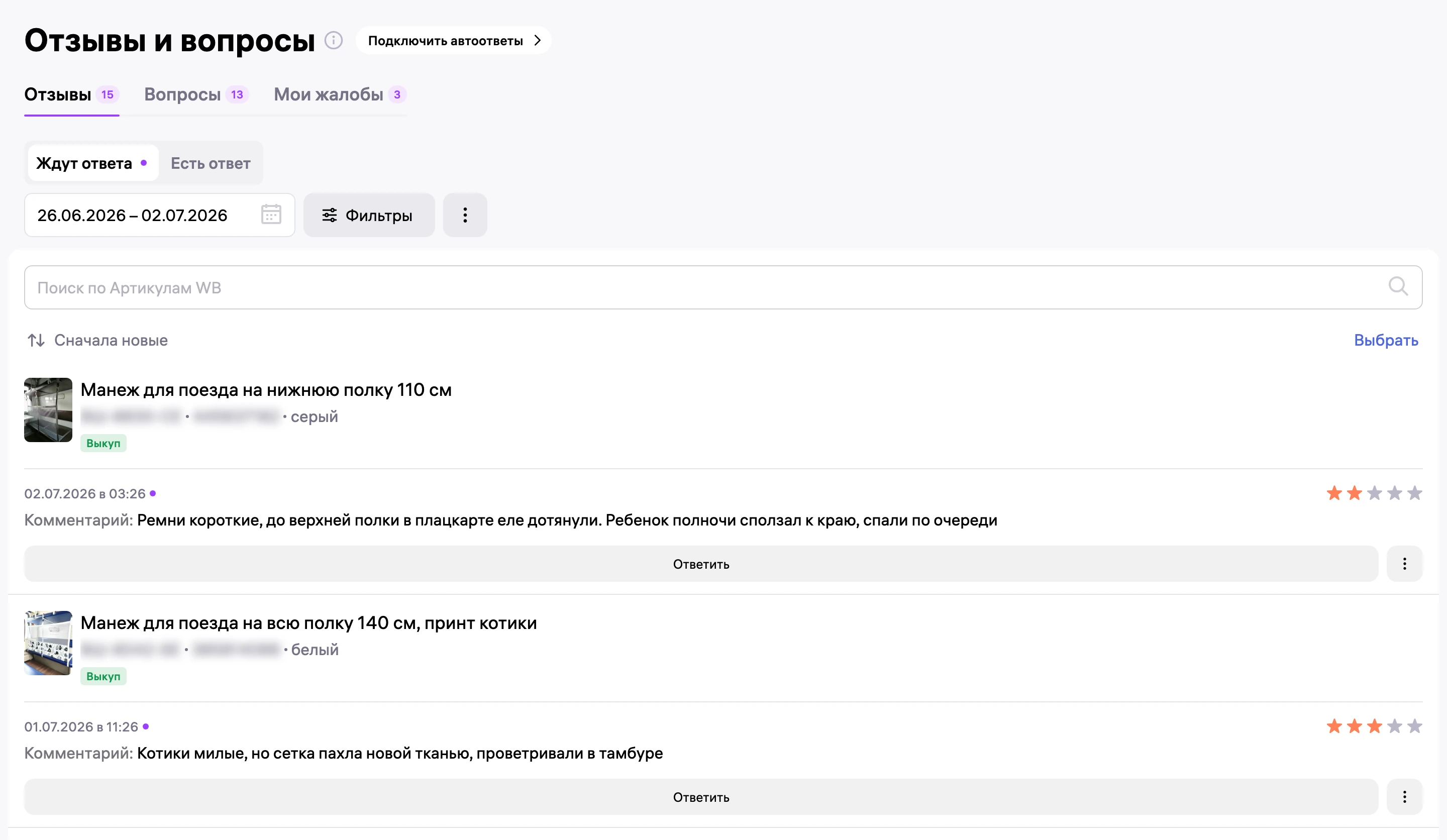
Task: Click Ответить under the short straps review
Action: pyautogui.click(x=701, y=564)
